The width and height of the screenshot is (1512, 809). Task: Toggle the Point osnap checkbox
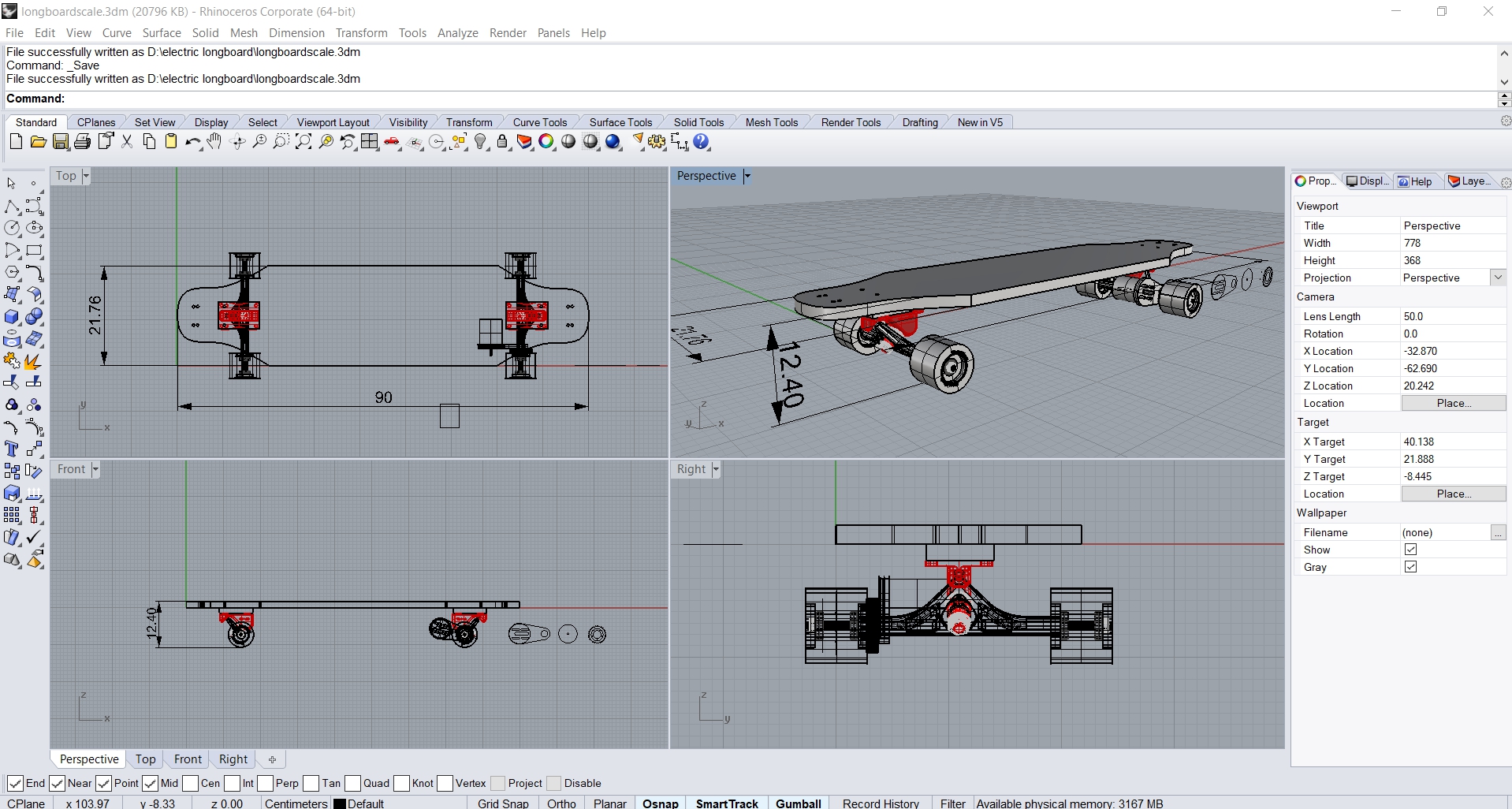pyautogui.click(x=103, y=783)
